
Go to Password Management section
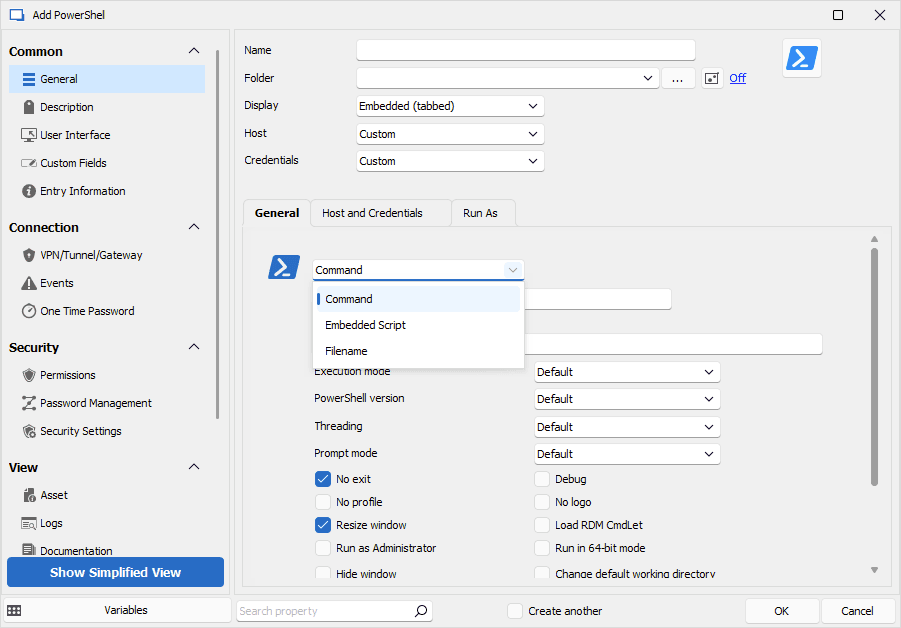pyautogui.click(x=95, y=403)
